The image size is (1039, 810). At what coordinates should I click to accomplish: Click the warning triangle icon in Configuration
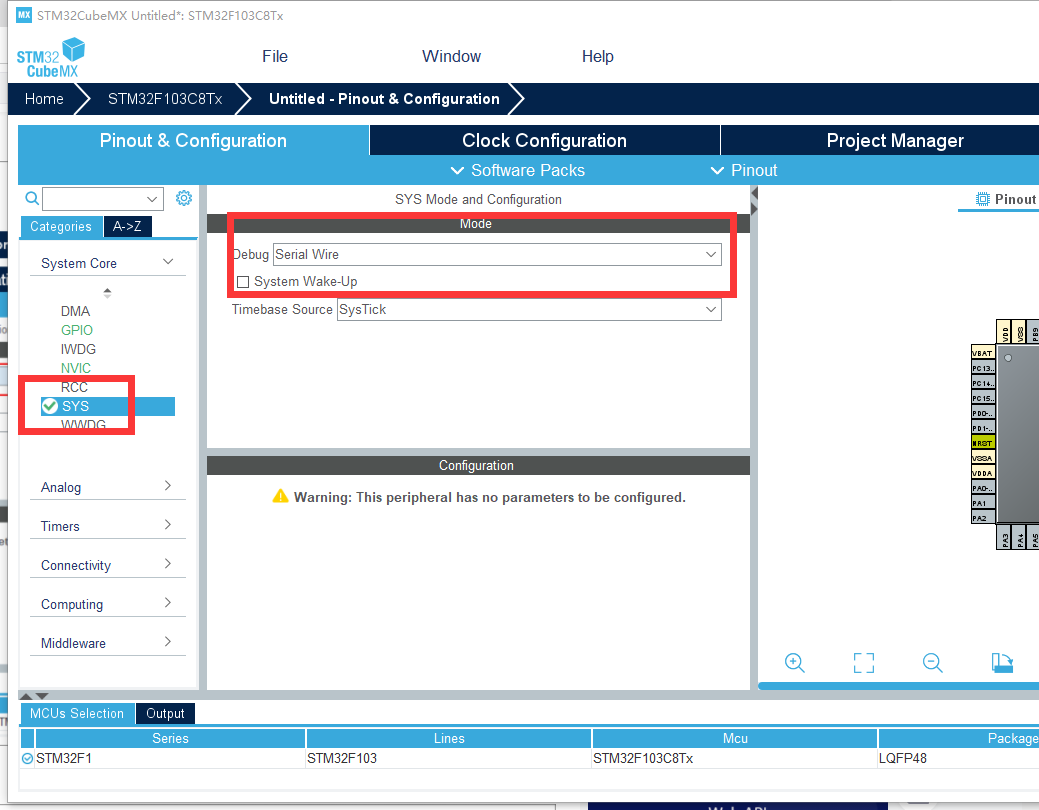(x=280, y=496)
